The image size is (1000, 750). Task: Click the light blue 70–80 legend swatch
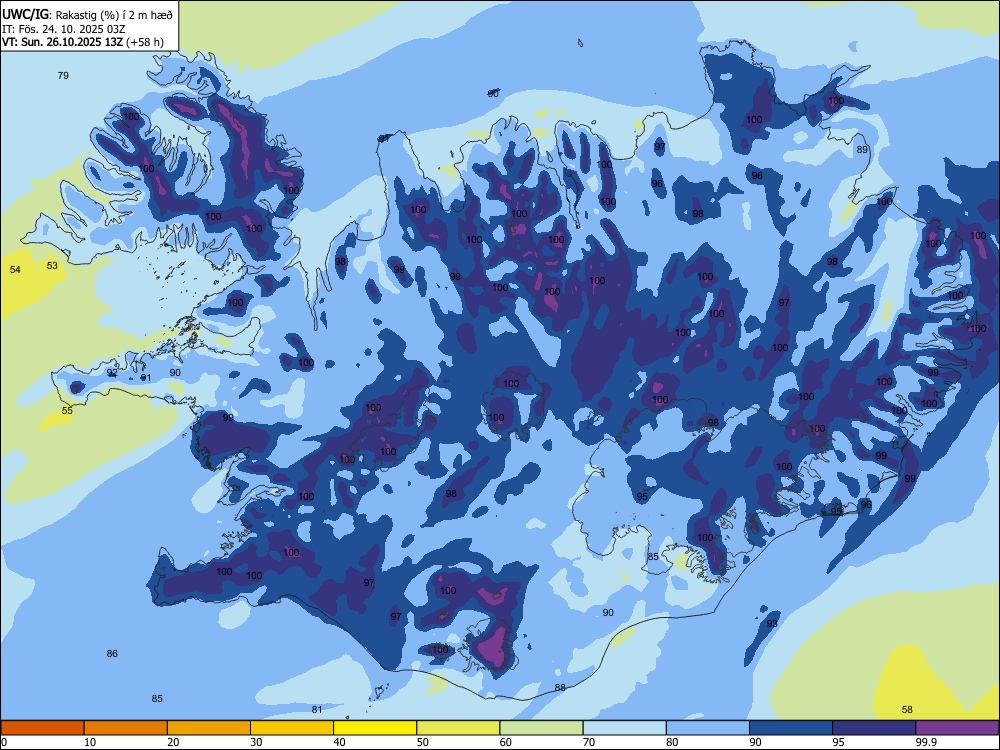[x=624, y=728]
